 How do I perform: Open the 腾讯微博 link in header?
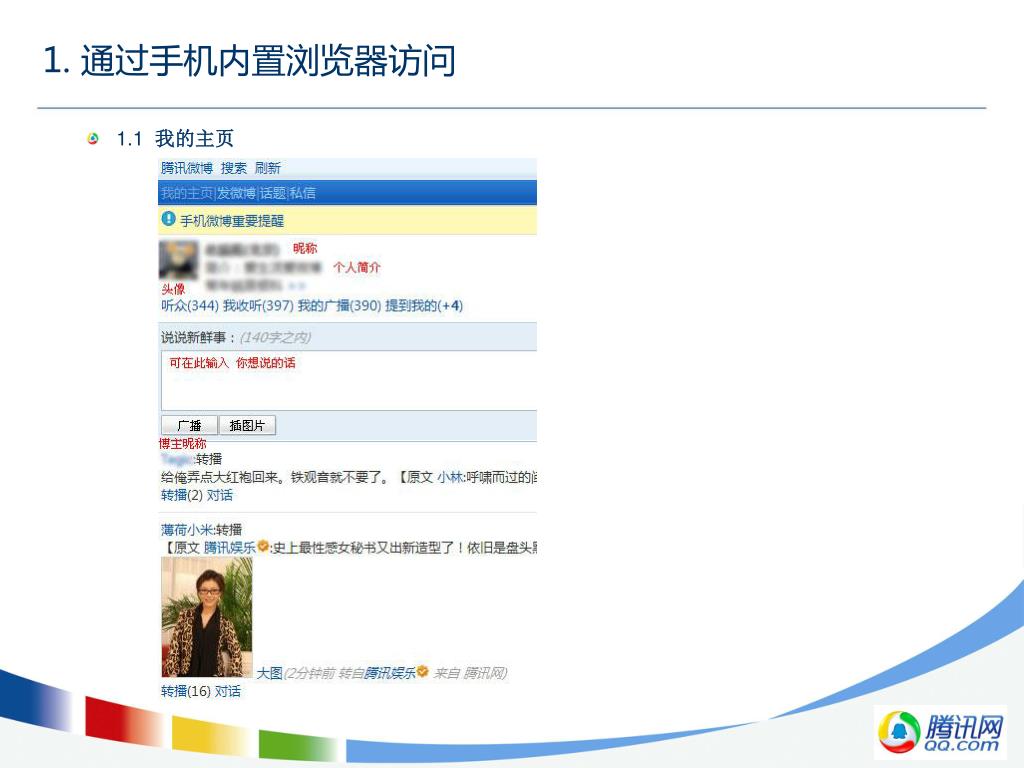(x=187, y=168)
